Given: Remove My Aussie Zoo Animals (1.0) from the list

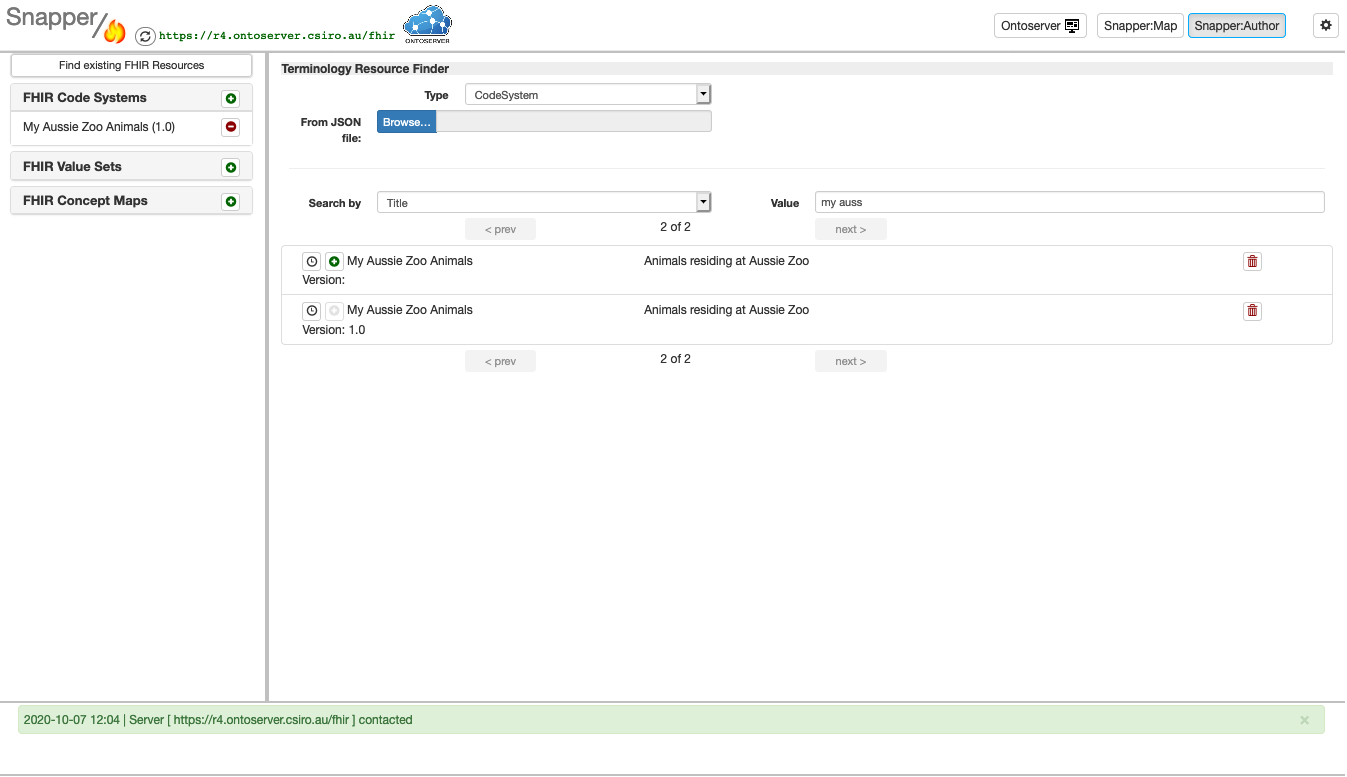Looking at the screenshot, I should 231,127.
